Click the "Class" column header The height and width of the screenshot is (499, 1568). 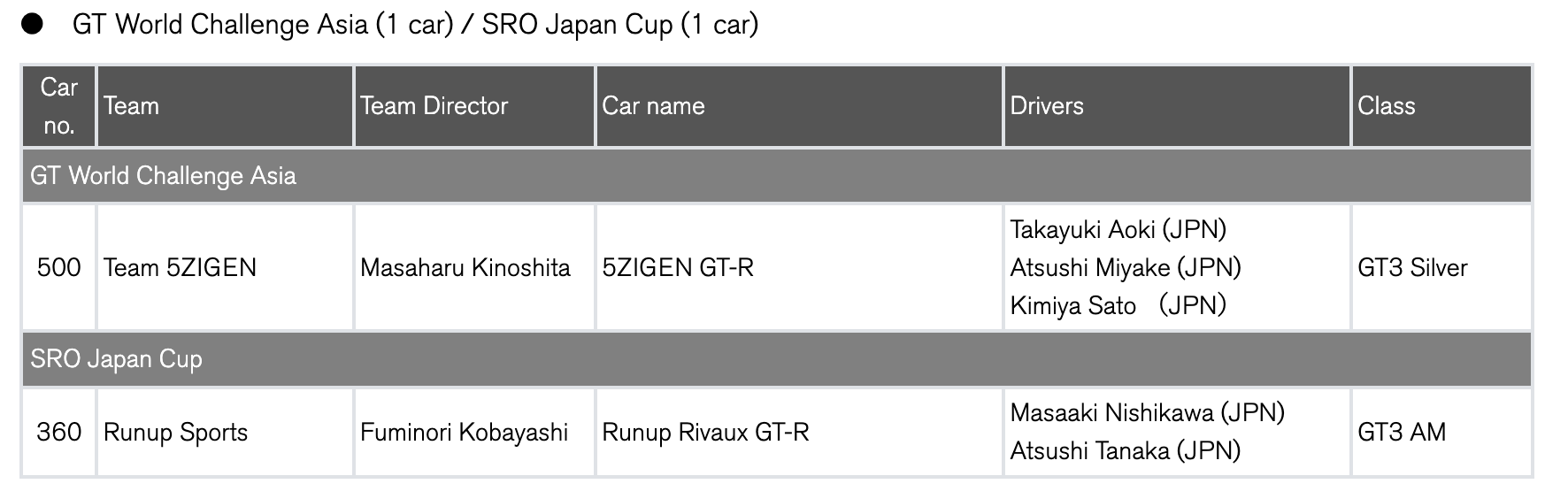tap(1386, 106)
